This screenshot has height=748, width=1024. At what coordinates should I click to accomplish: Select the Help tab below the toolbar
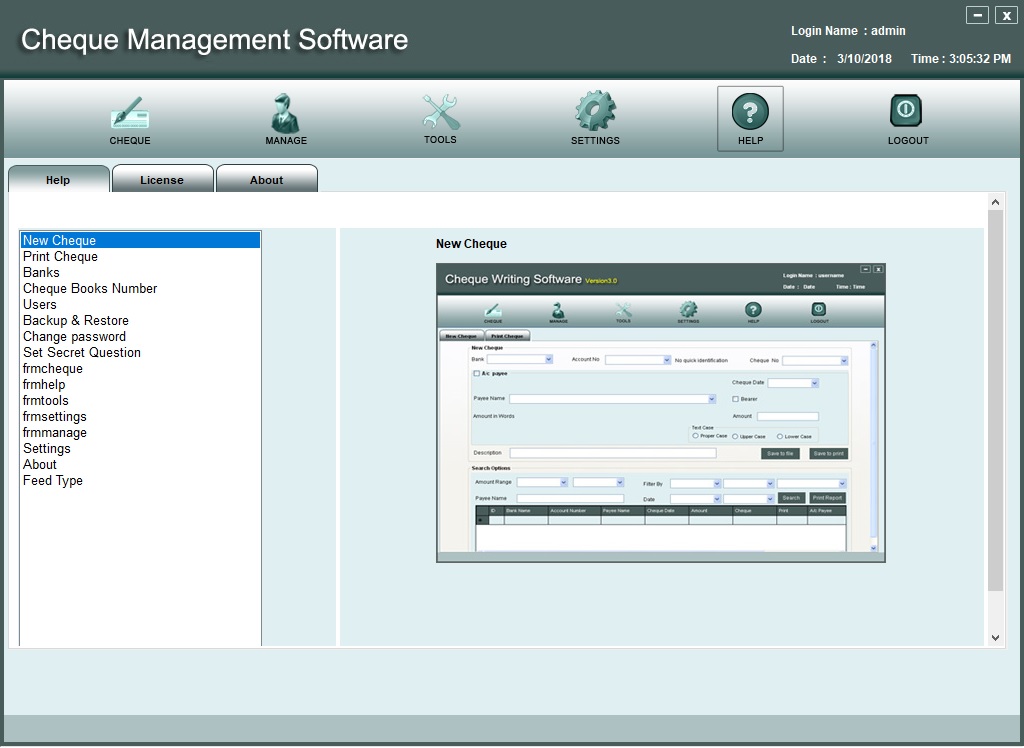coord(58,180)
